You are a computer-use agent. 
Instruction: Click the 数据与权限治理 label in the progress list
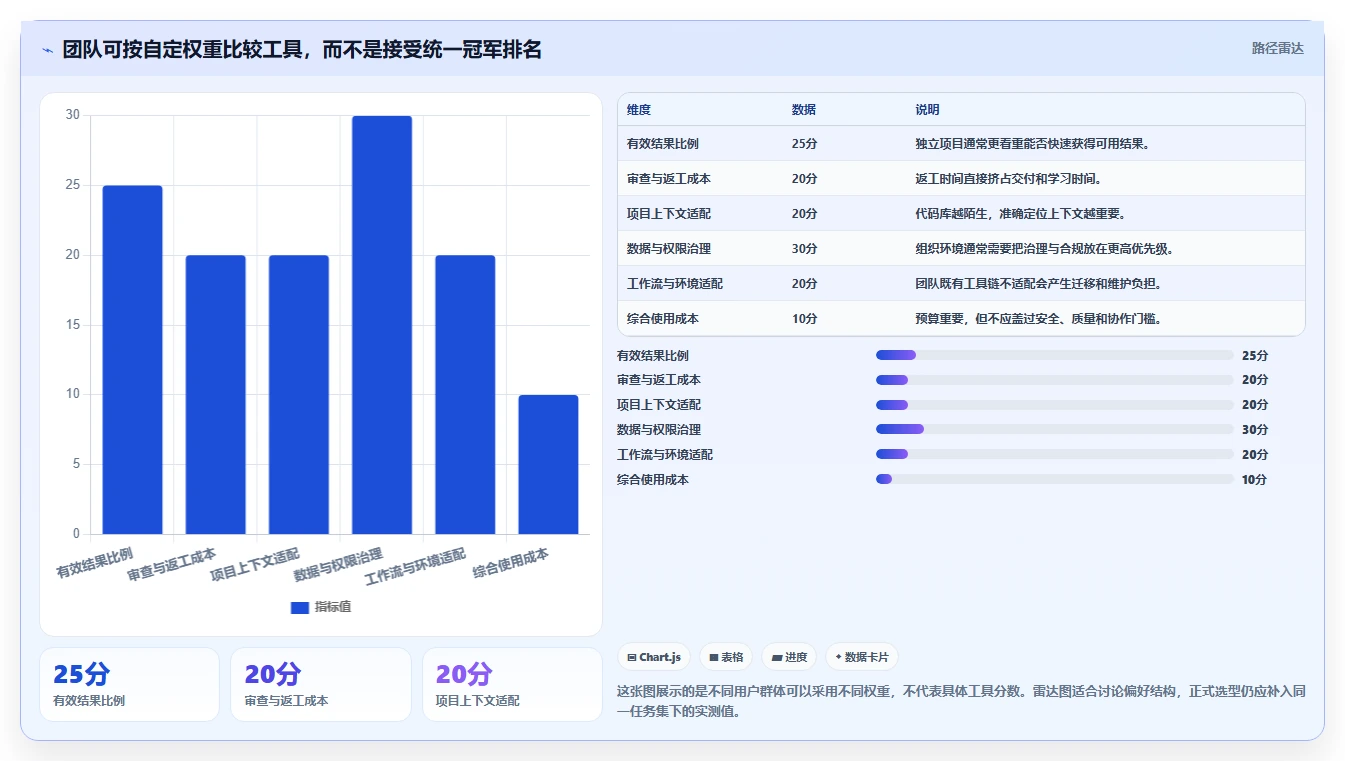coord(659,430)
